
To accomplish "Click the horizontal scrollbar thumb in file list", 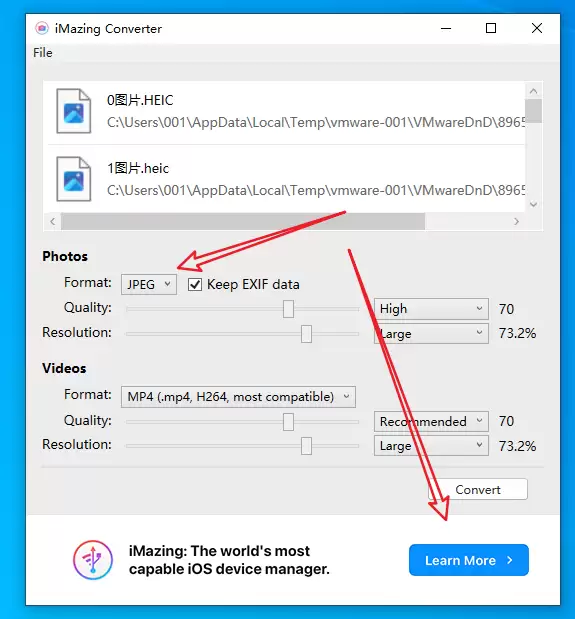I will (x=243, y=221).
